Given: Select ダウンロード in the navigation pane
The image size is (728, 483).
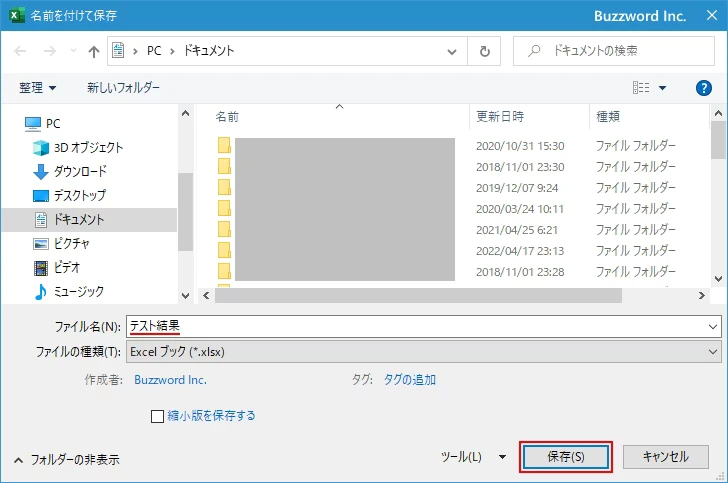Looking at the screenshot, I should pyautogui.click(x=70, y=171).
